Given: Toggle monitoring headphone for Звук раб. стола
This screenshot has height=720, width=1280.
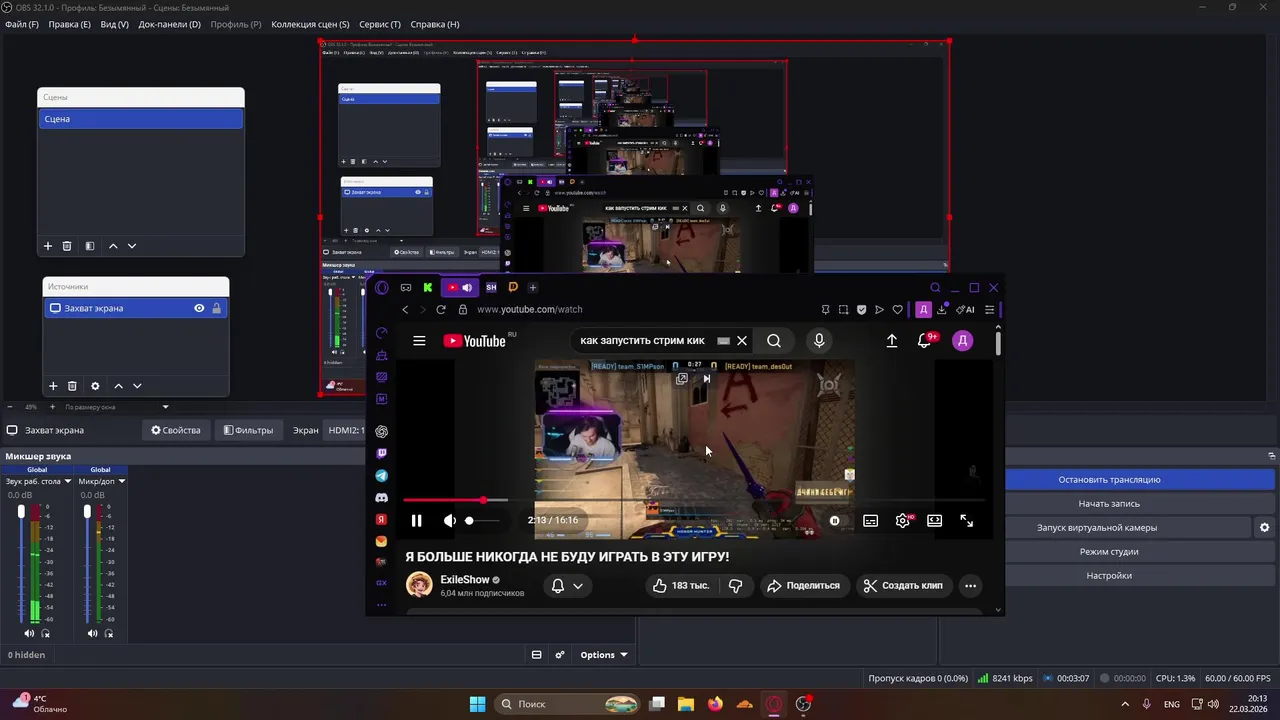Looking at the screenshot, I should (45, 633).
